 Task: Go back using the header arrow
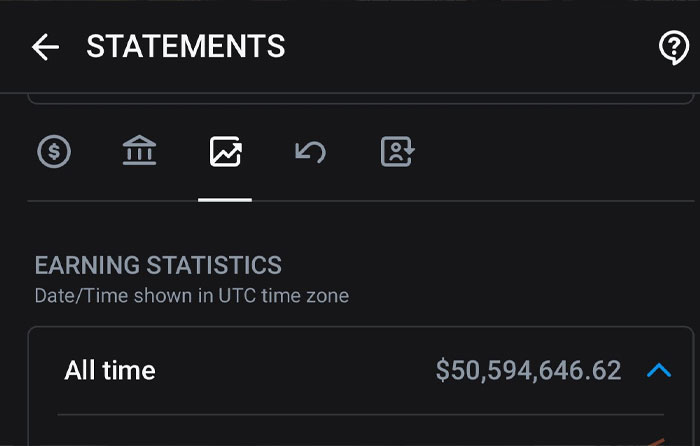point(45,47)
